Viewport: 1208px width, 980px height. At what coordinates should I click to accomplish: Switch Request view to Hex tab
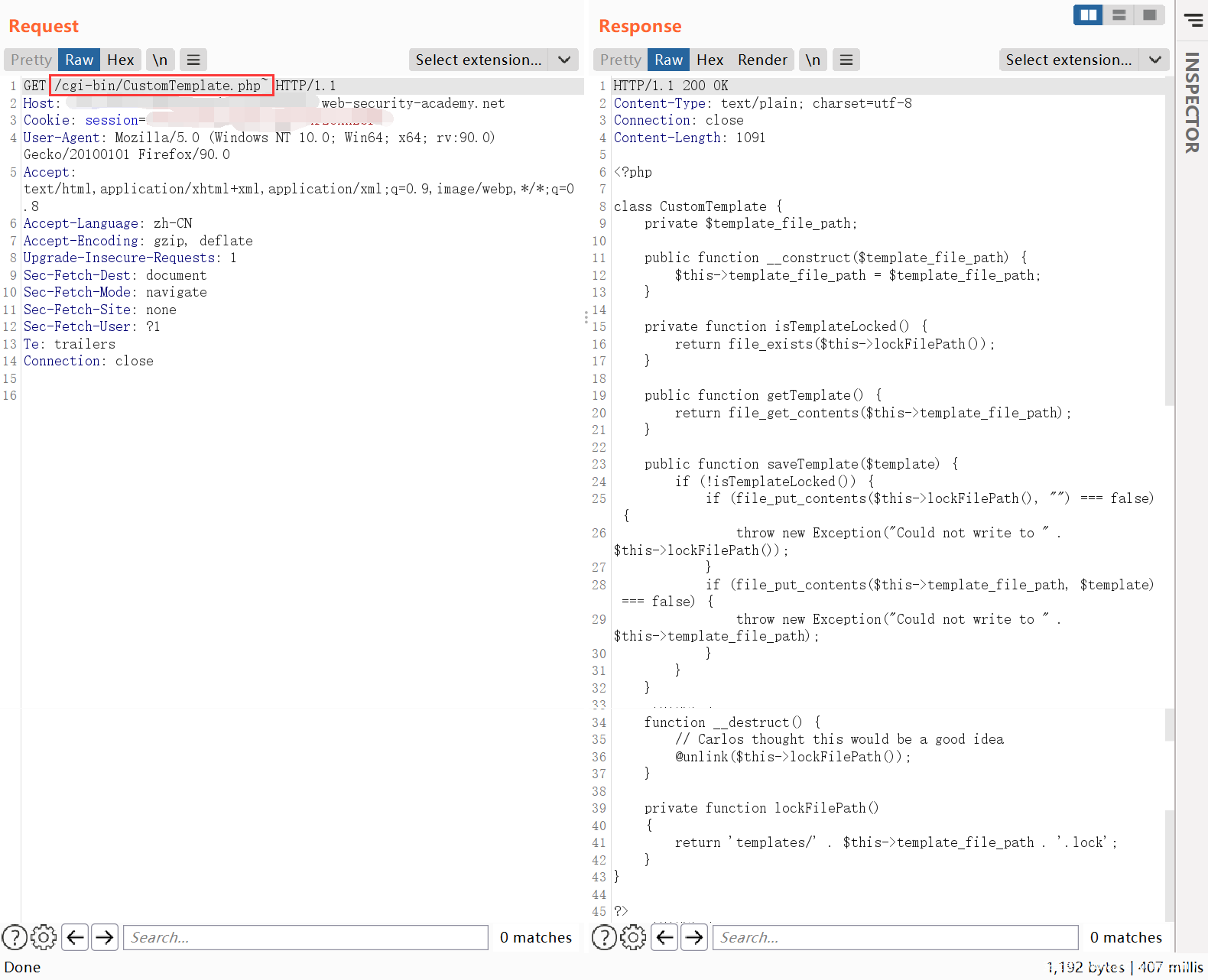[120, 60]
